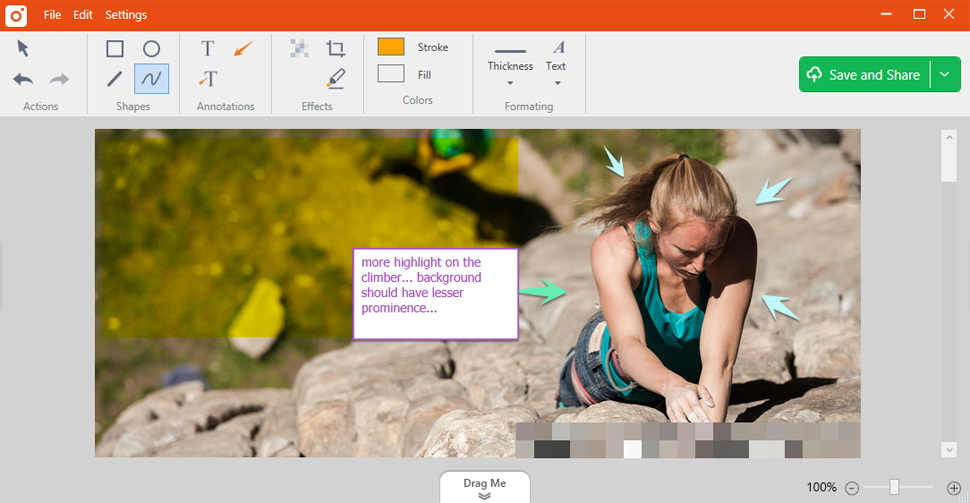970x503 pixels.
Task: Click the redo arrow
Action: 59,79
